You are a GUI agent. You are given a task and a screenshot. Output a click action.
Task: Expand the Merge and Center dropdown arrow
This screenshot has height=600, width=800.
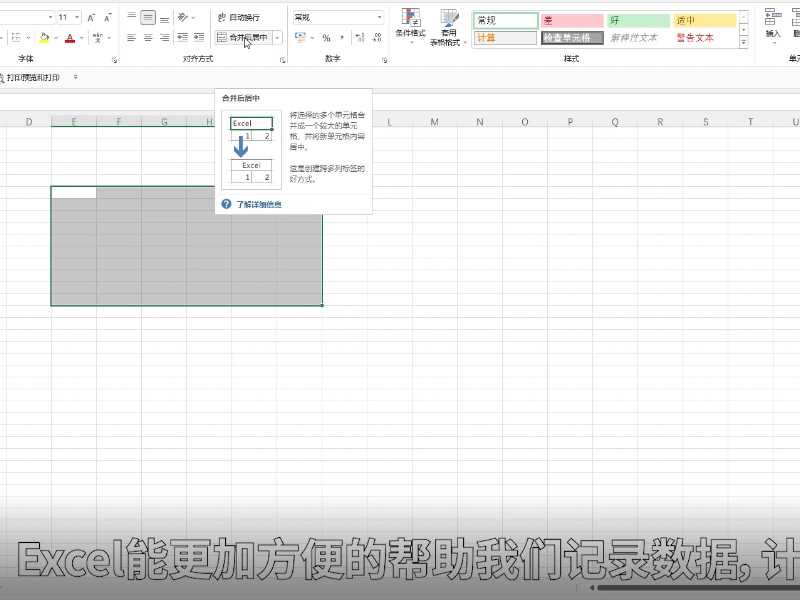pyautogui.click(x=275, y=36)
